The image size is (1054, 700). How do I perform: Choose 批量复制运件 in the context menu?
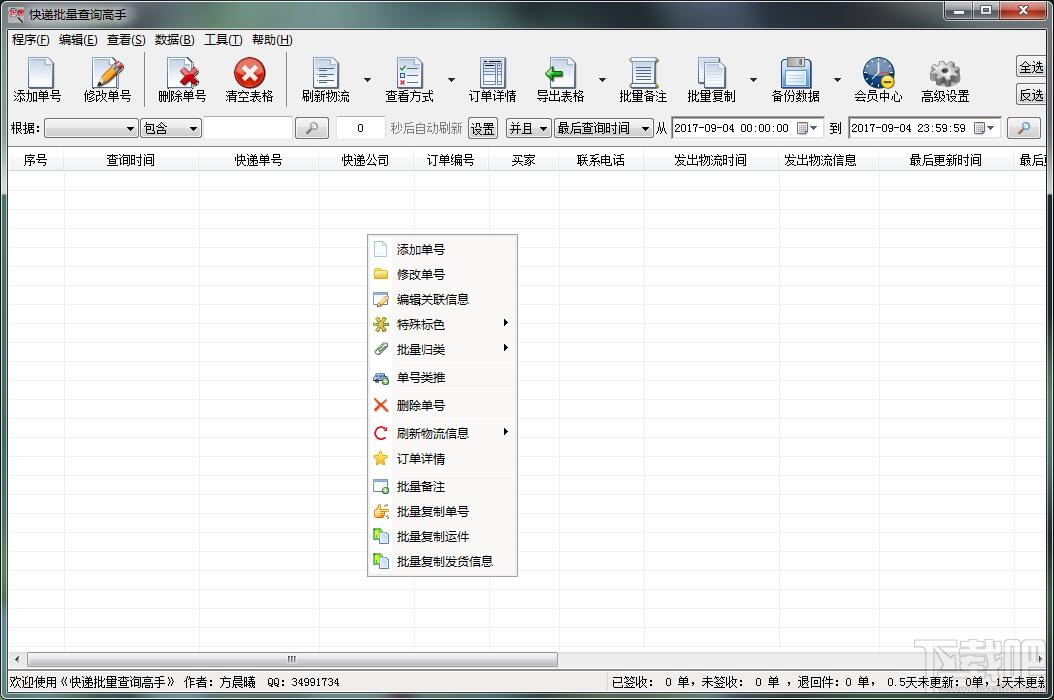pos(442,536)
